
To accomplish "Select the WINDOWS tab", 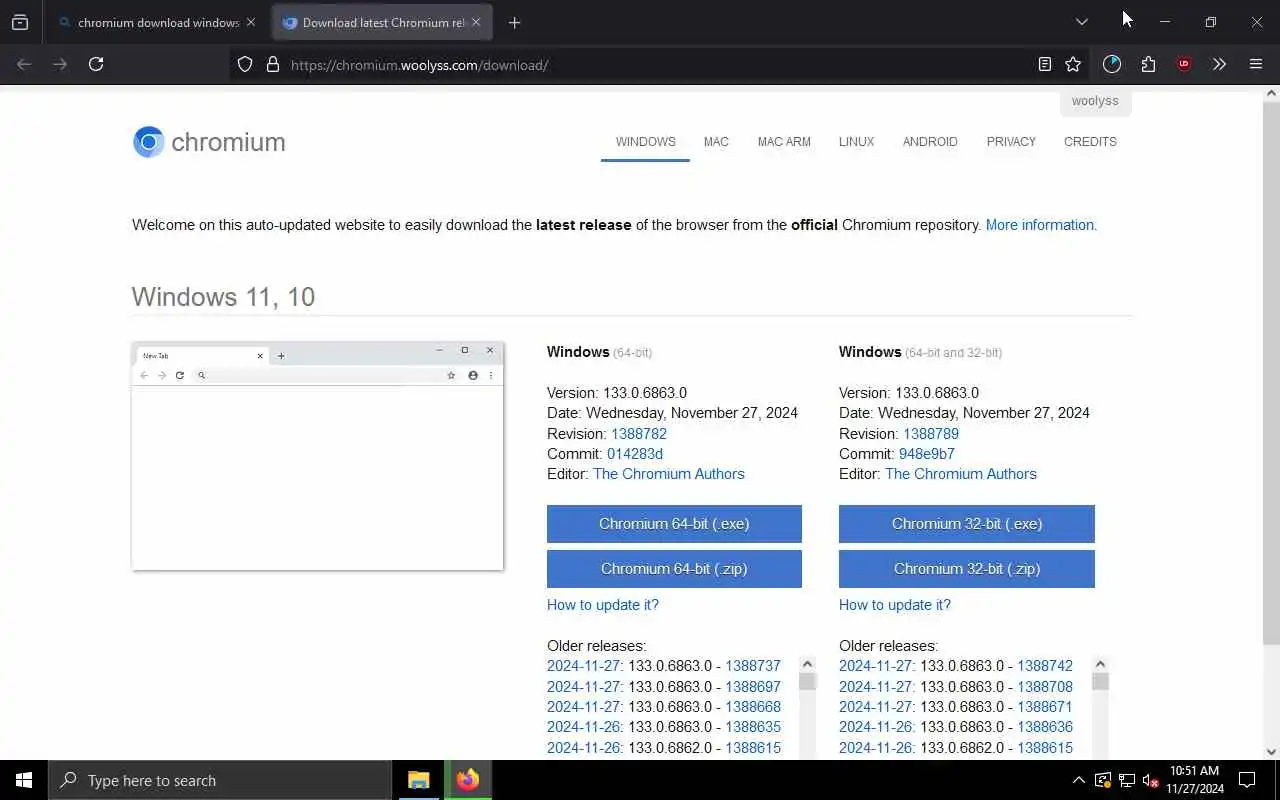I will [645, 142].
